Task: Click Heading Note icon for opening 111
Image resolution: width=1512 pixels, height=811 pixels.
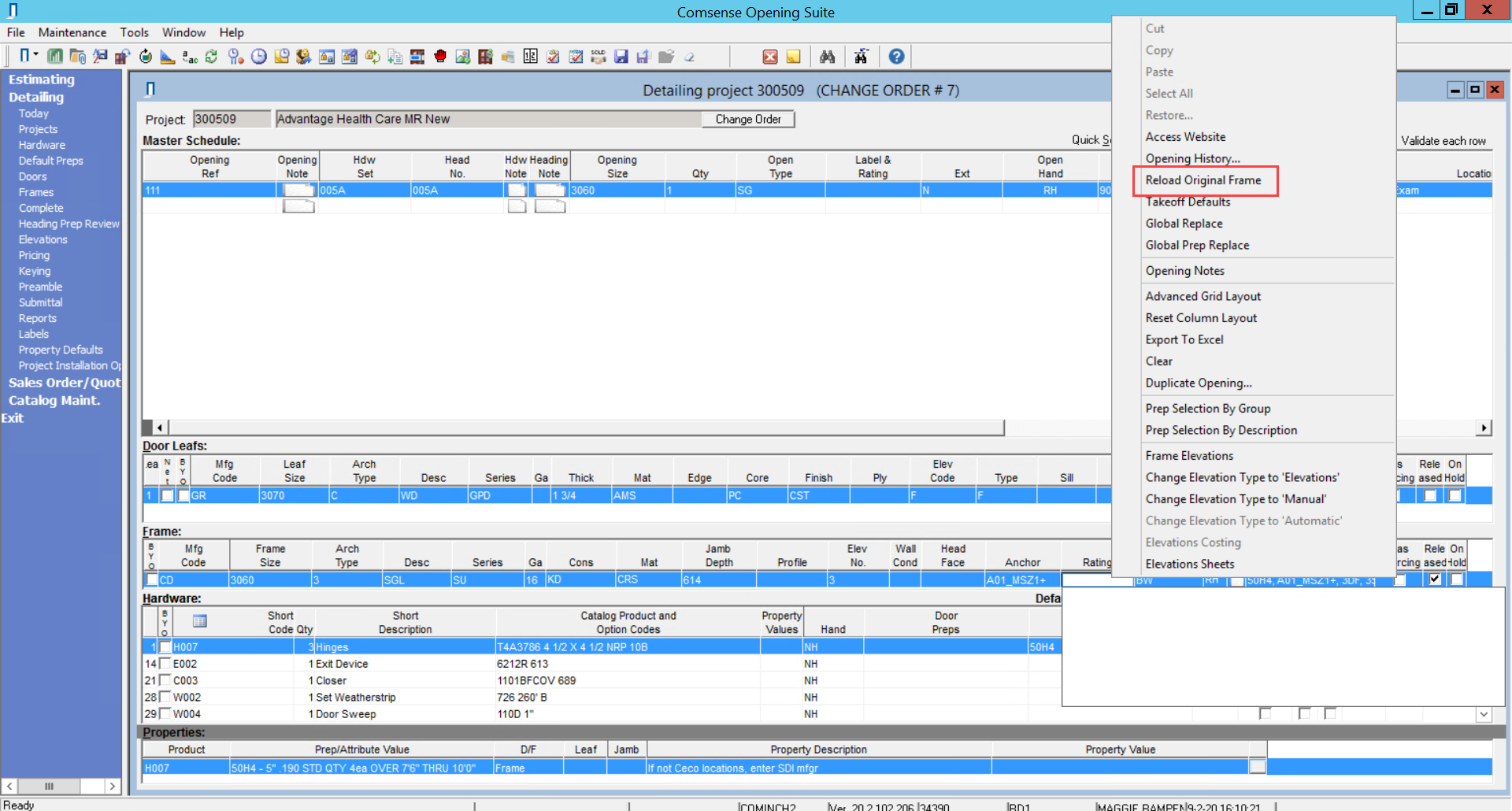Action: pyautogui.click(x=550, y=190)
